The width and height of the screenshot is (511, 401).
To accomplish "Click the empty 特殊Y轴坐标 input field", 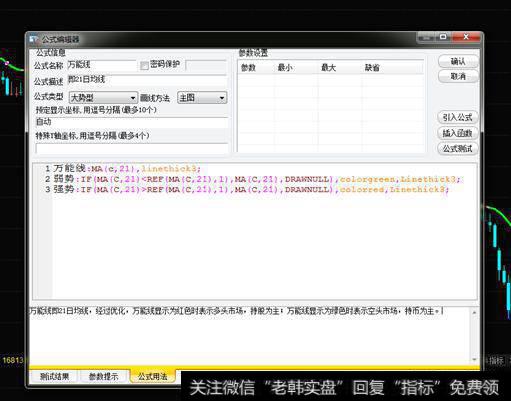I will click(132, 148).
